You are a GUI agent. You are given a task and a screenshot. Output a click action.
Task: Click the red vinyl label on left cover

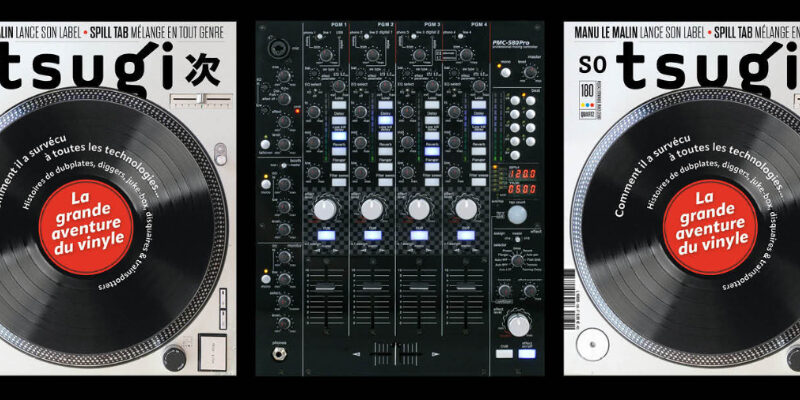coord(86,227)
